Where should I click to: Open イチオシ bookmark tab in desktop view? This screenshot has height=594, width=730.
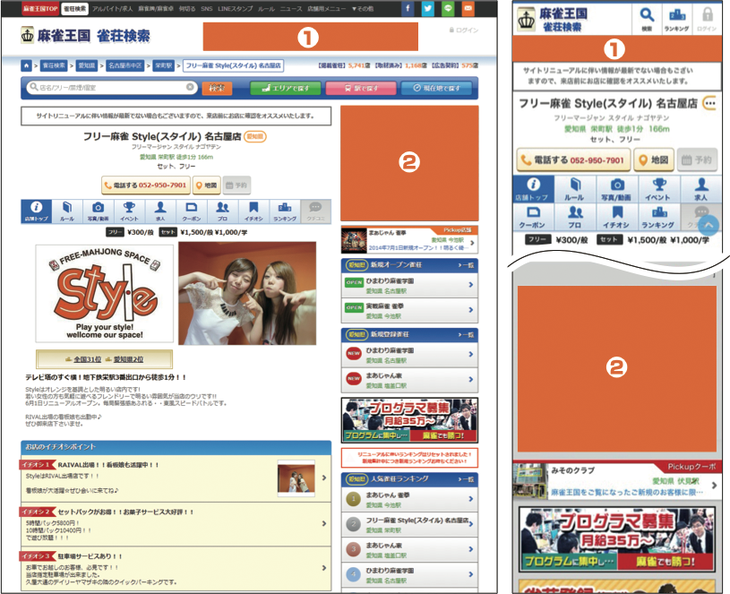click(254, 211)
